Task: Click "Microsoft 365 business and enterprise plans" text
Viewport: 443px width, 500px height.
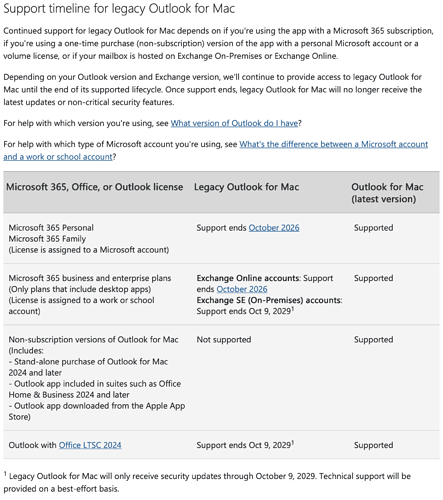Action: pyautogui.click(x=90, y=278)
